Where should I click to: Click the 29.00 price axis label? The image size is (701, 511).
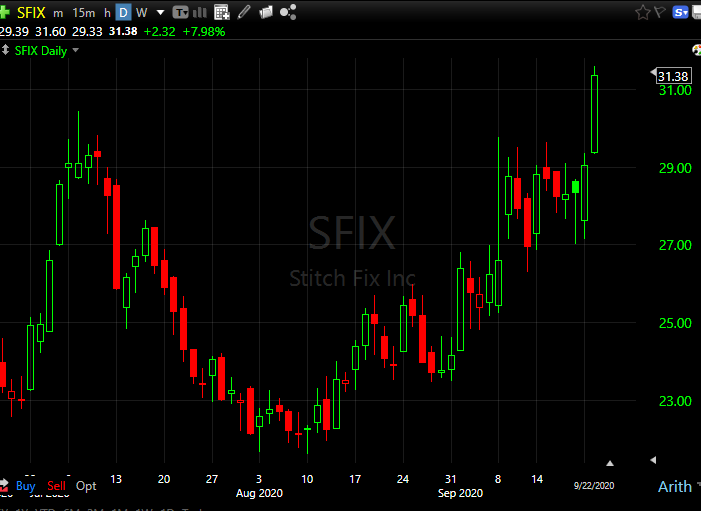(x=675, y=168)
